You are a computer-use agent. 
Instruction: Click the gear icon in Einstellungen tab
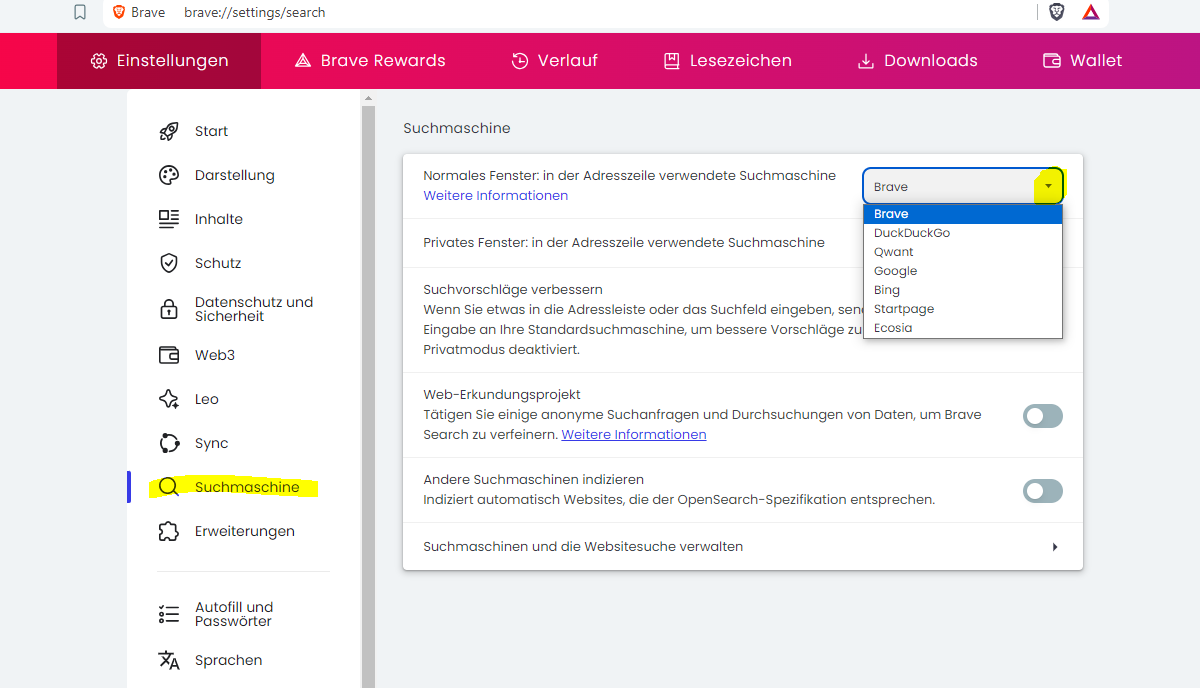[x=98, y=61]
